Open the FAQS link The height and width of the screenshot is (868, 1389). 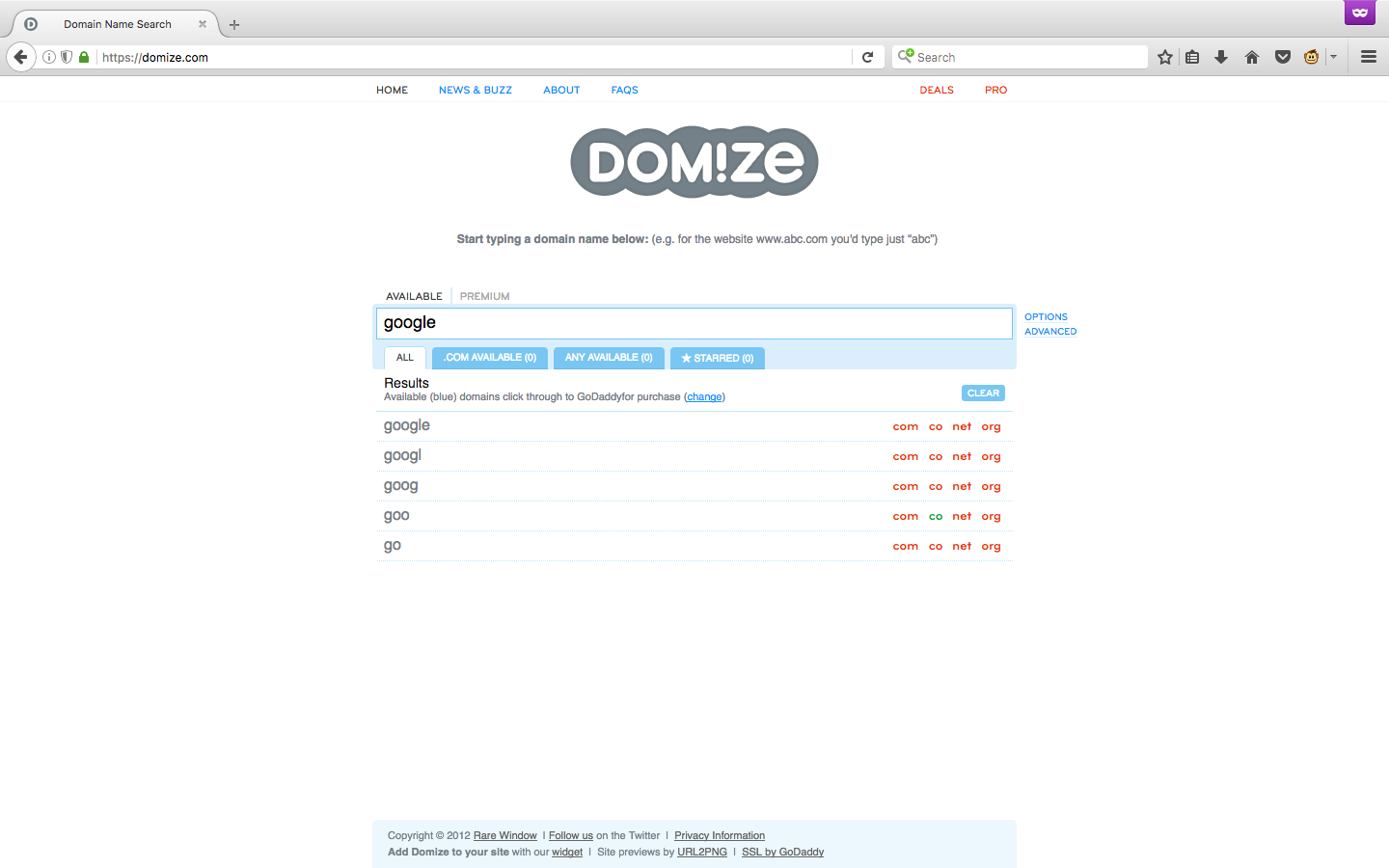pyautogui.click(x=624, y=90)
